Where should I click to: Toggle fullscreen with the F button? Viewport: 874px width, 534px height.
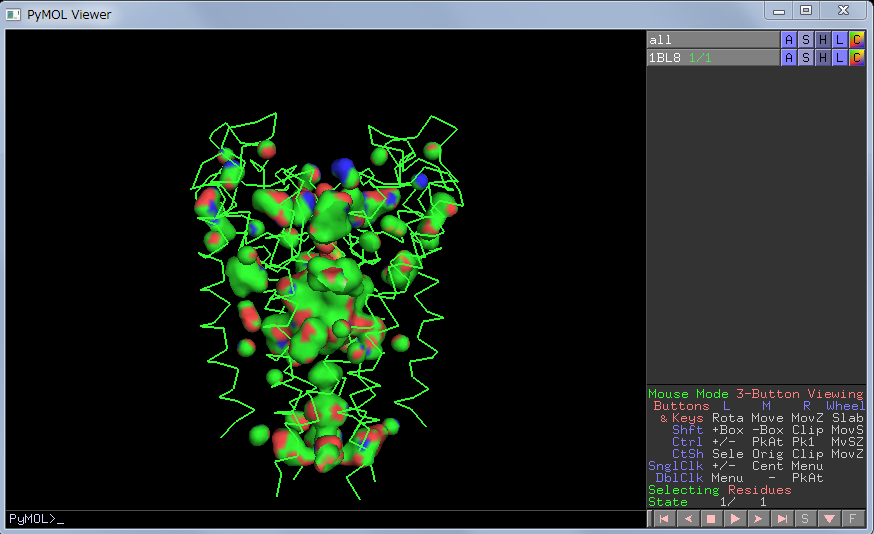pos(852,519)
